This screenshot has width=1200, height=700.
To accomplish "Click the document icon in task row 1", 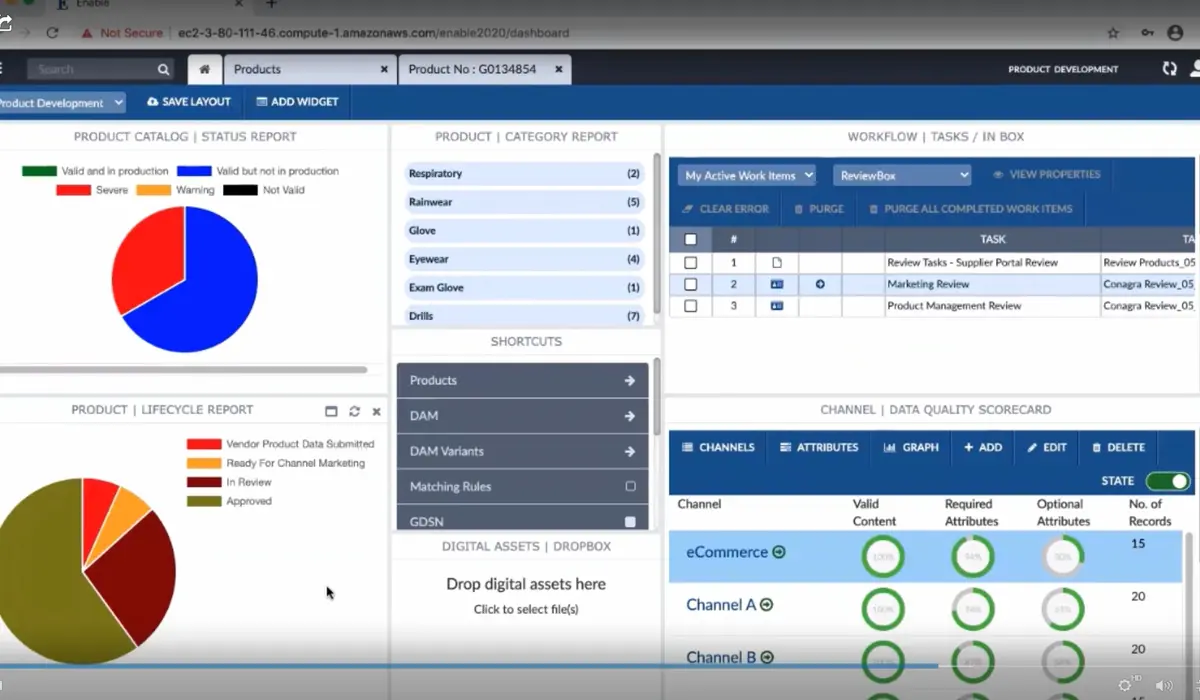I will pos(777,263).
